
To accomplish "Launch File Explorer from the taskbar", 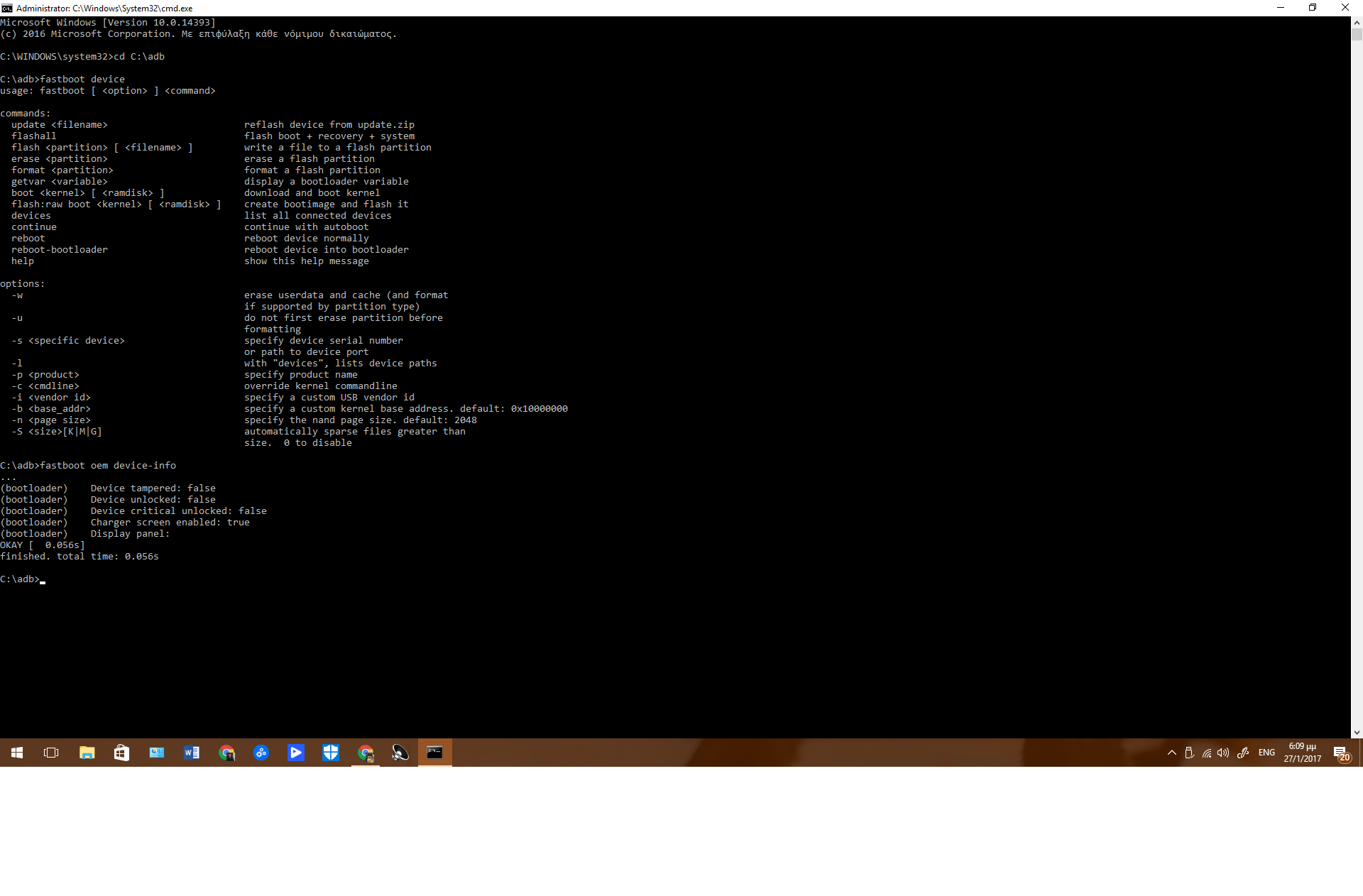I will [87, 753].
